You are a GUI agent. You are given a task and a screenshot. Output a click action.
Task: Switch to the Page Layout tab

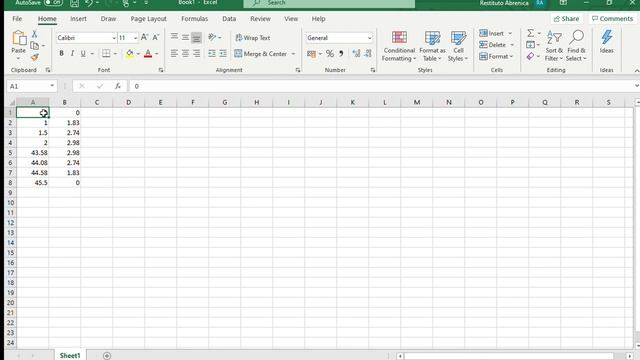point(149,19)
